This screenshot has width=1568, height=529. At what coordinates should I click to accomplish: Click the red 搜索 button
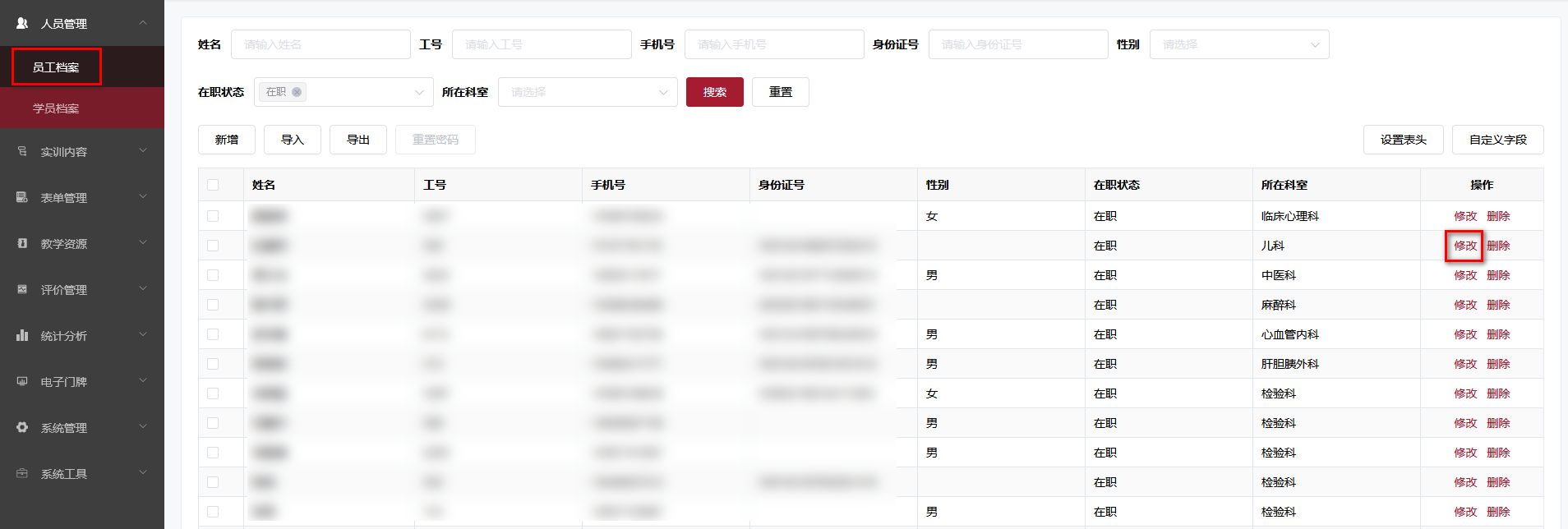715,92
